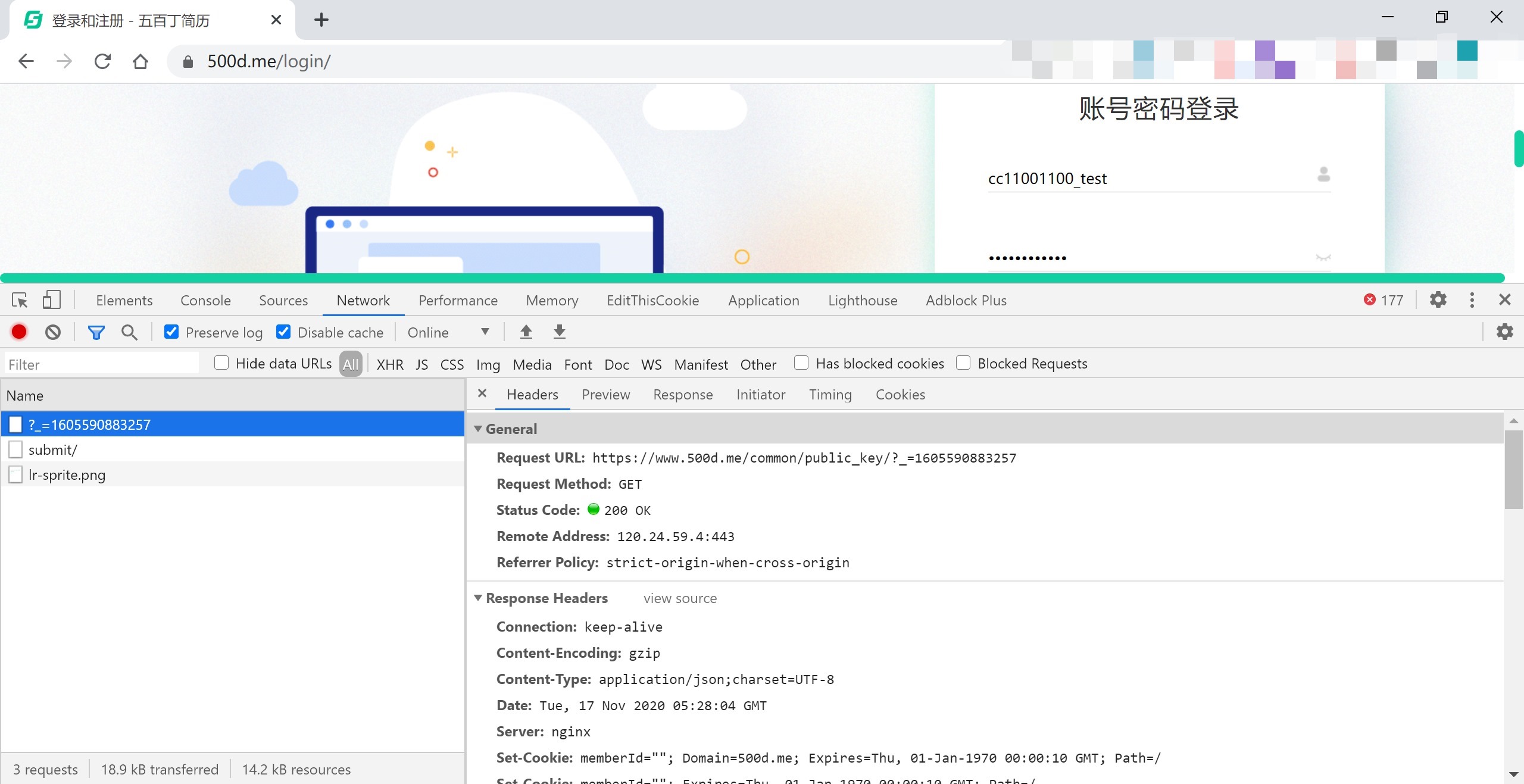Viewport: 1524px width, 784px height.
Task: Clear the network log
Action: pyautogui.click(x=53, y=332)
